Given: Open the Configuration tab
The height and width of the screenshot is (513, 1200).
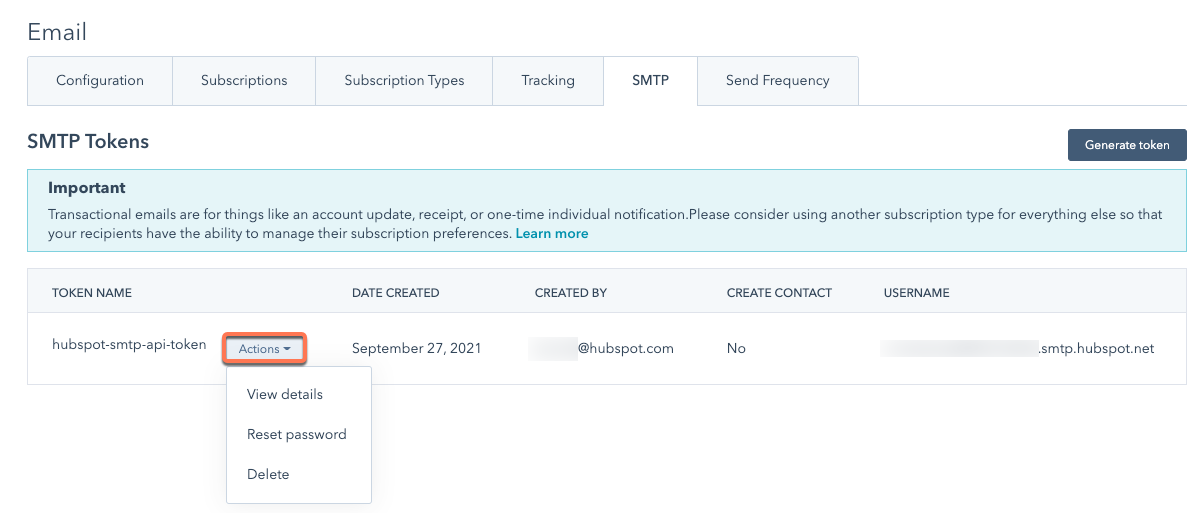Looking at the screenshot, I should [100, 80].
